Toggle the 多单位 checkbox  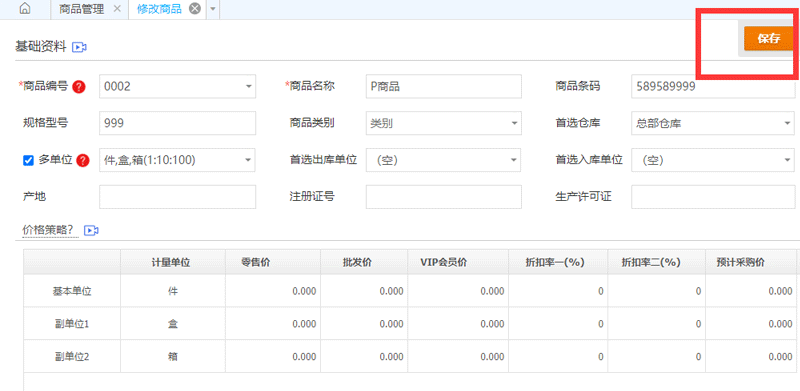[29, 161]
